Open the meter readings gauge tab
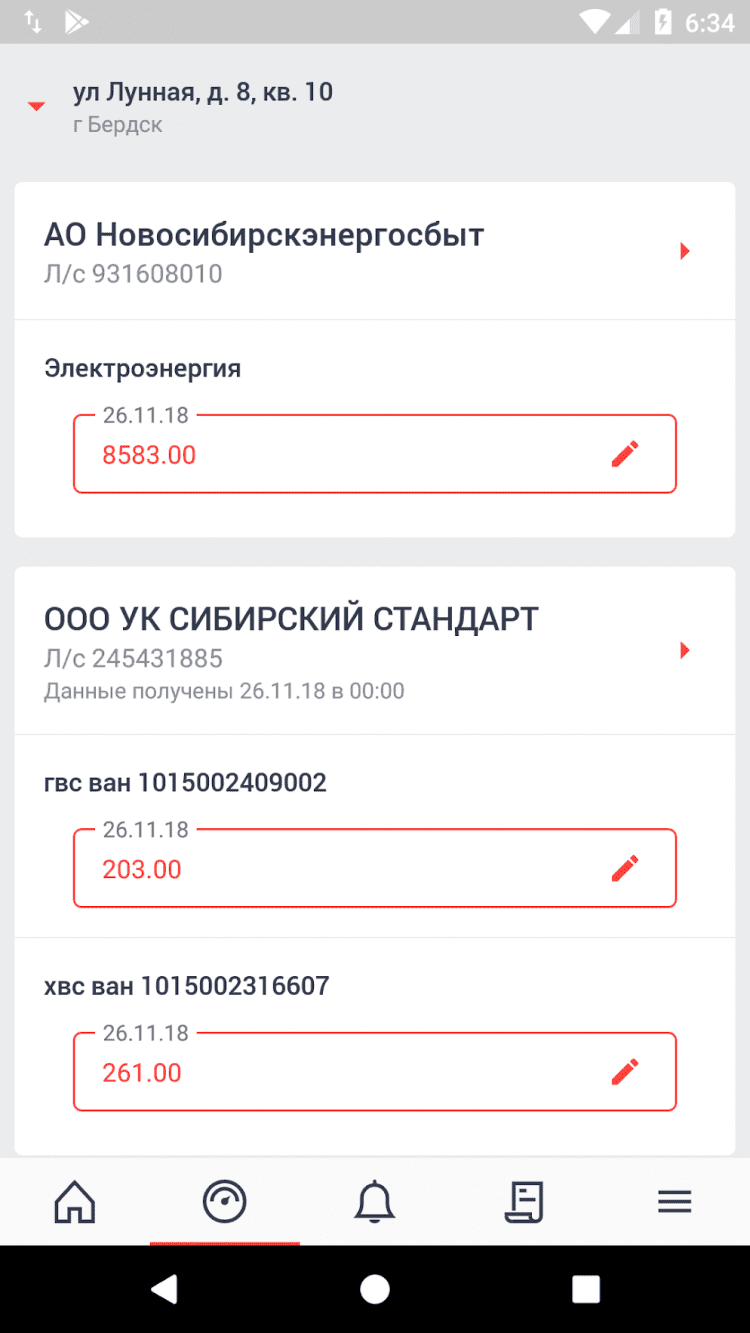The width and height of the screenshot is (750, 1333). [x=224, y=1201]
